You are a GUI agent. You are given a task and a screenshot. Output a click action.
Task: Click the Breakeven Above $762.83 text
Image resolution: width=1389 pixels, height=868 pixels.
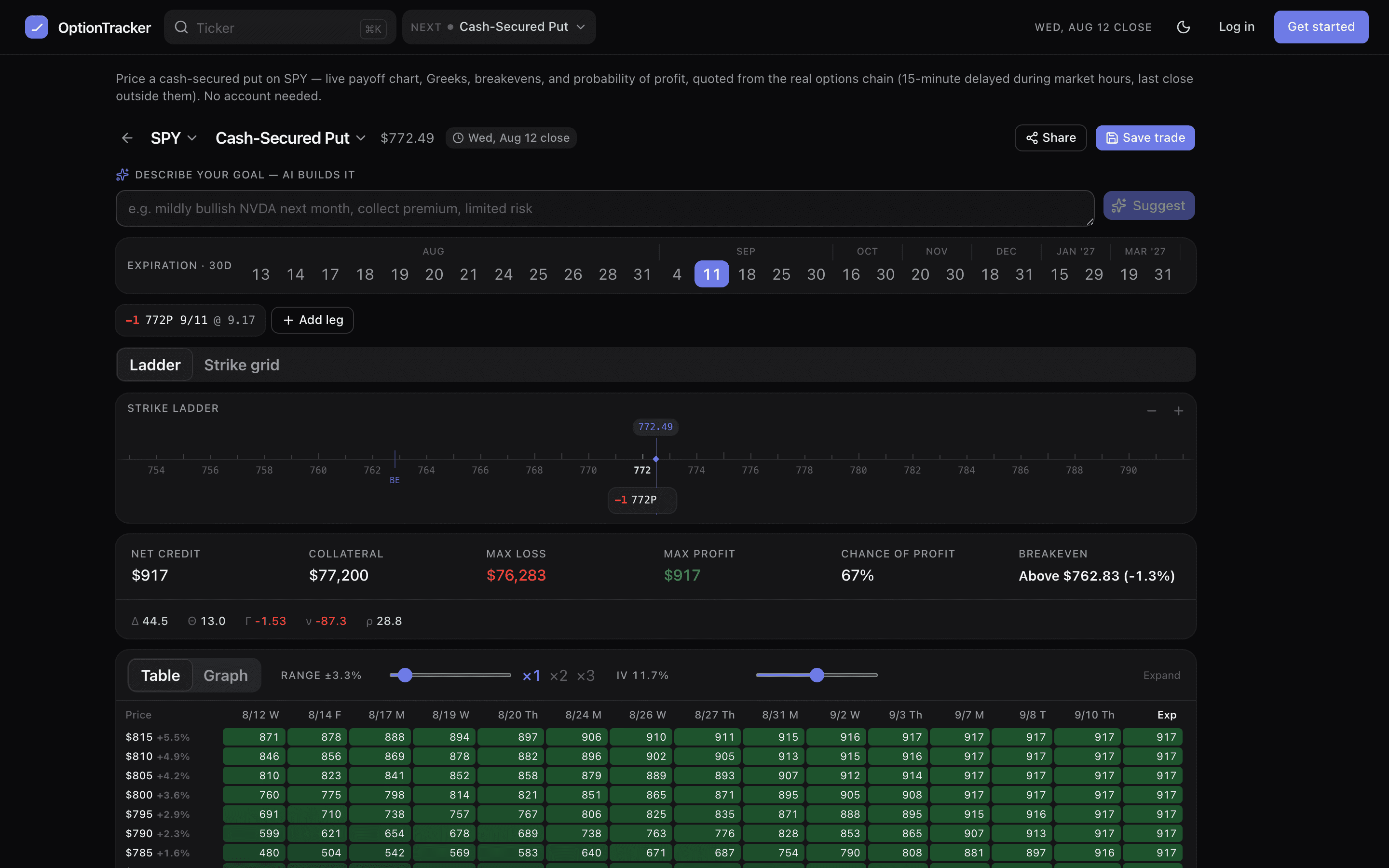[x=1096, y=576]
